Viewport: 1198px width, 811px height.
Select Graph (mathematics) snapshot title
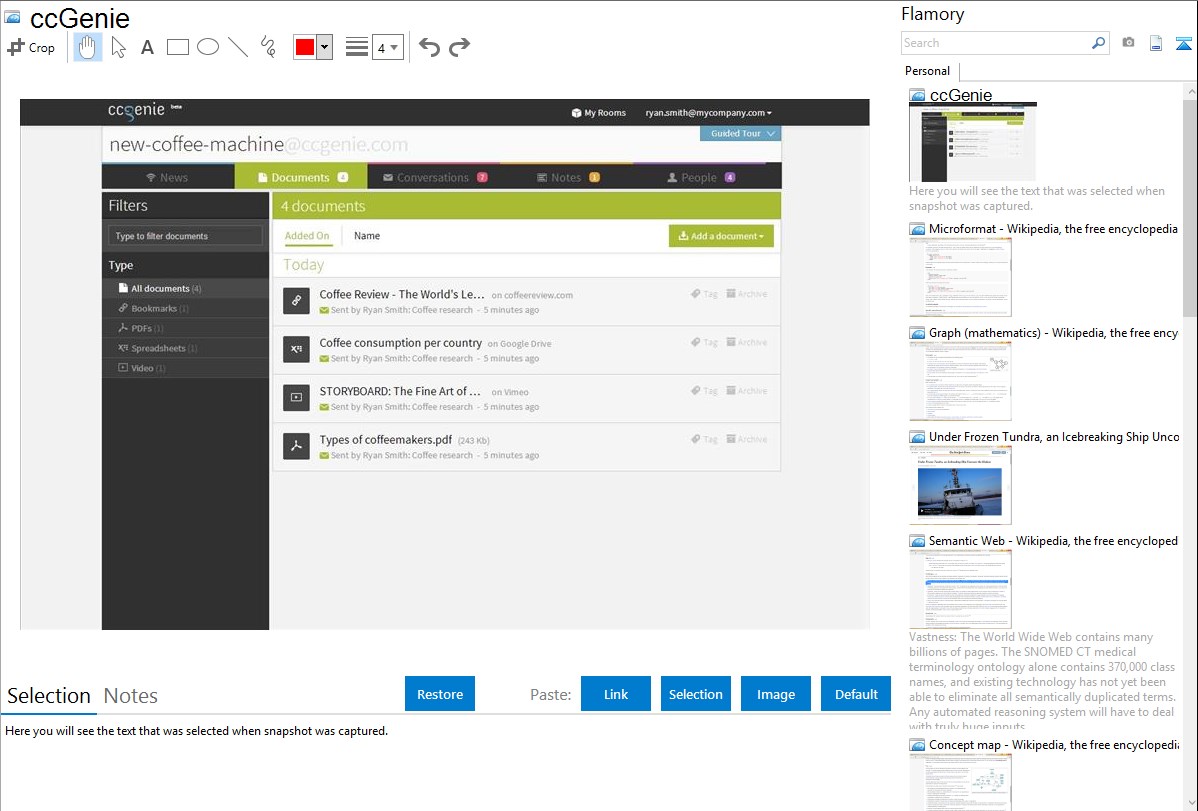pos(1053,333)
